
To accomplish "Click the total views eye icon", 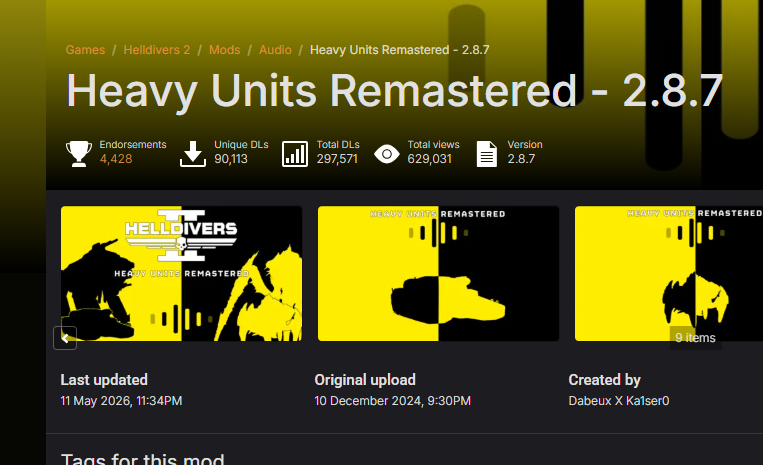I will (x=387, y=154).
